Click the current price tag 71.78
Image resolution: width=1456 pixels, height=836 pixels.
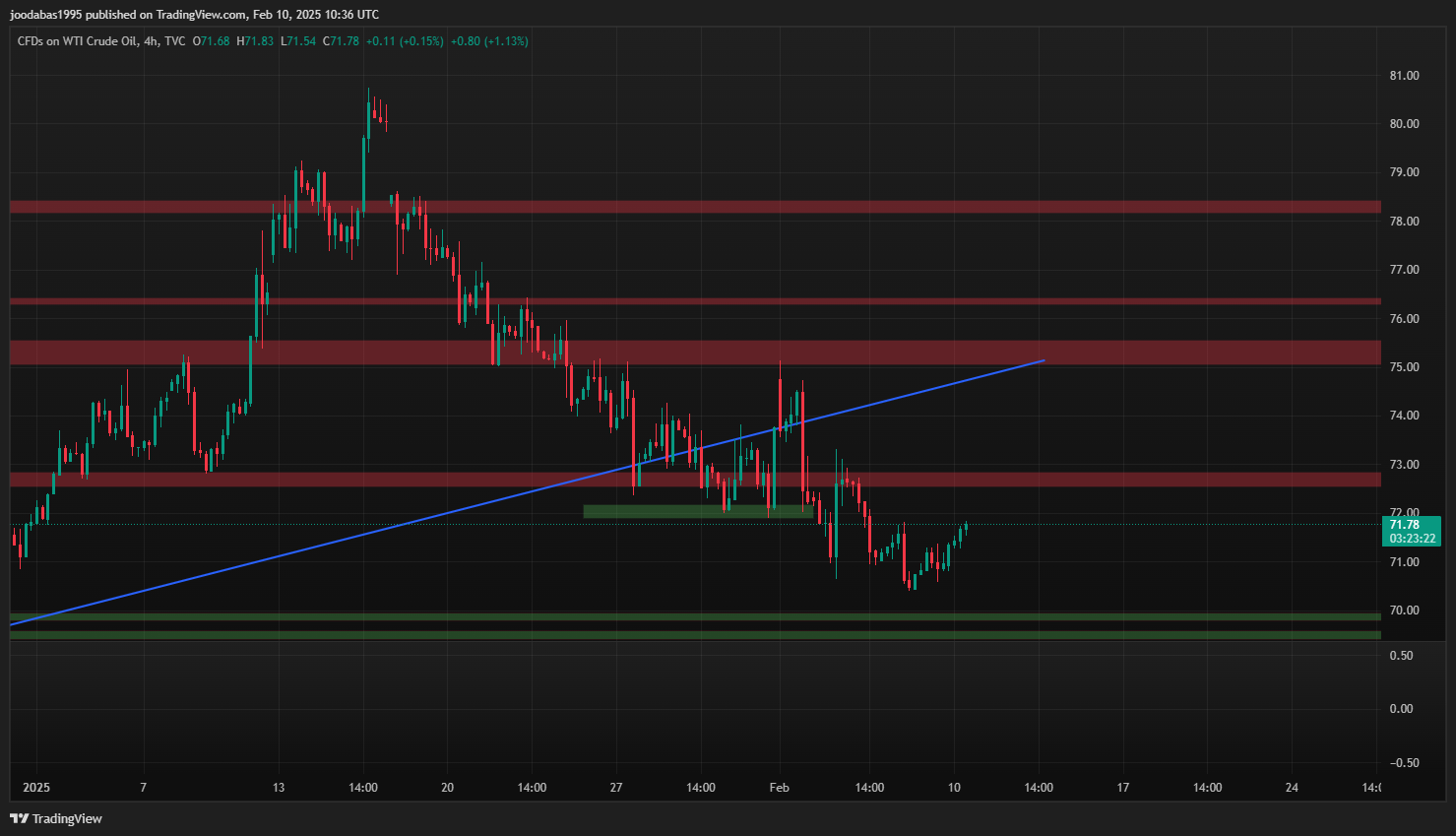[x=1405, y=525]
